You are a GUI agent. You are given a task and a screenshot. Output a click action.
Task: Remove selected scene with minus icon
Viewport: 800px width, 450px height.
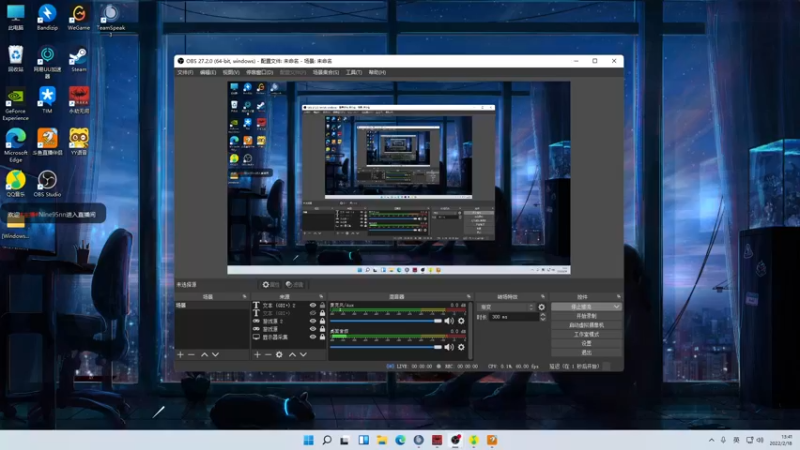coord(191,355)
